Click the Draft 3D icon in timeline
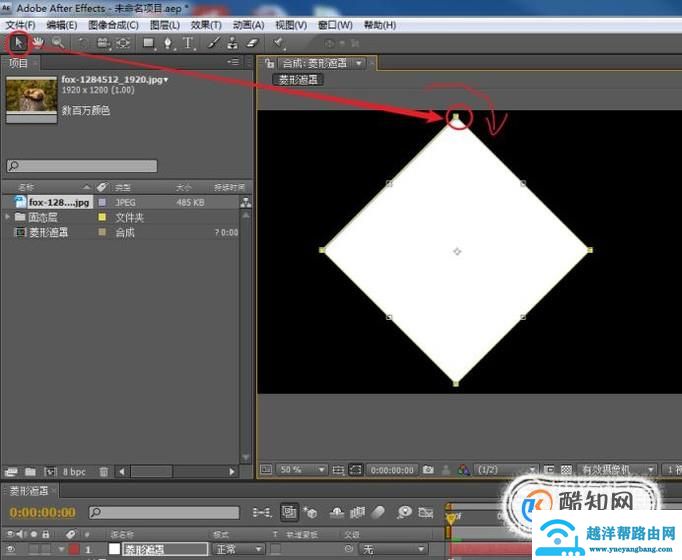 (x=310, y=513)
